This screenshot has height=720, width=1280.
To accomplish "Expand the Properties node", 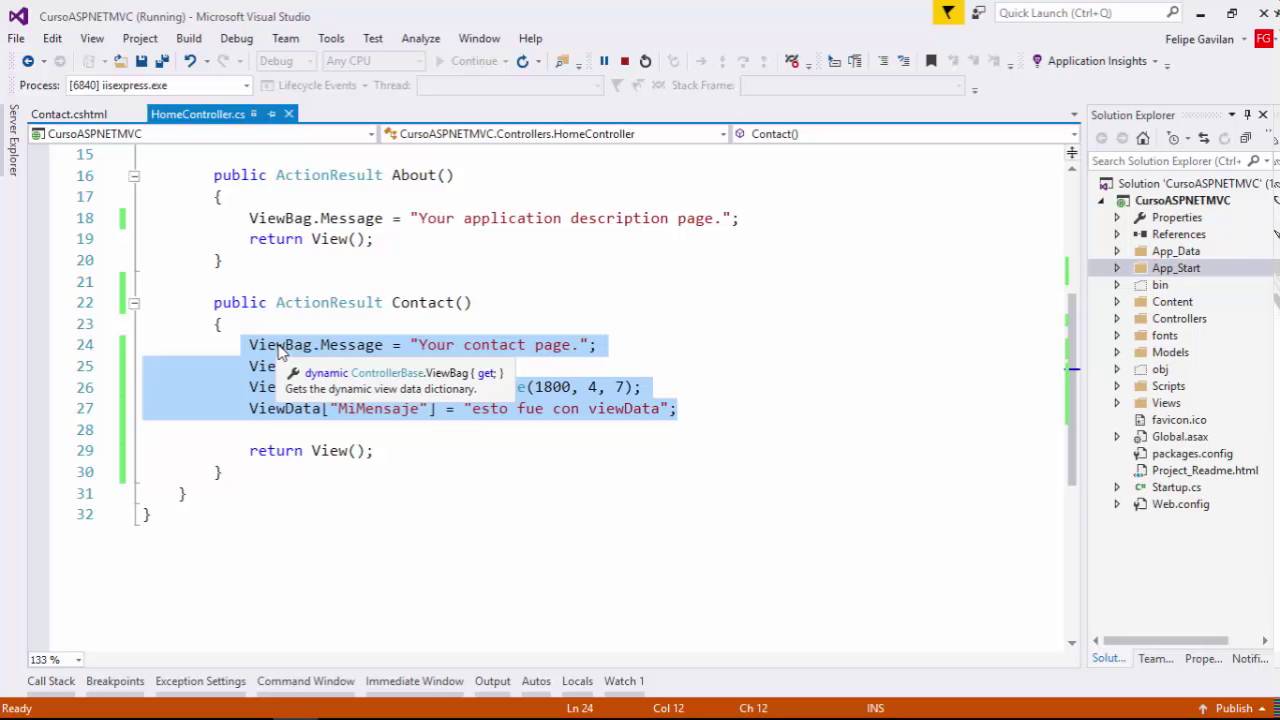I will (x=1117, y=217).
